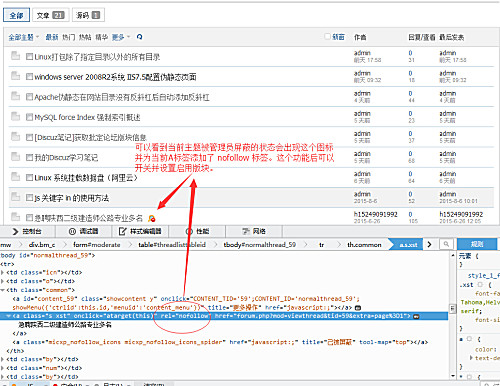
Task: Filter threads by 精华
Action: point(102,37)
